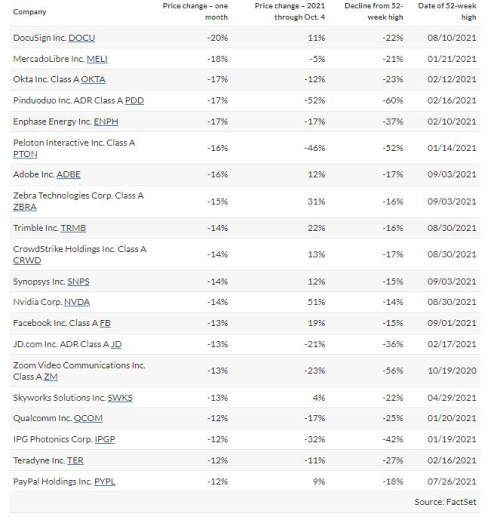The width and height of the screenshot is (500, 520).
Task: Open the ZBRA ticker link
Action: 25,207
